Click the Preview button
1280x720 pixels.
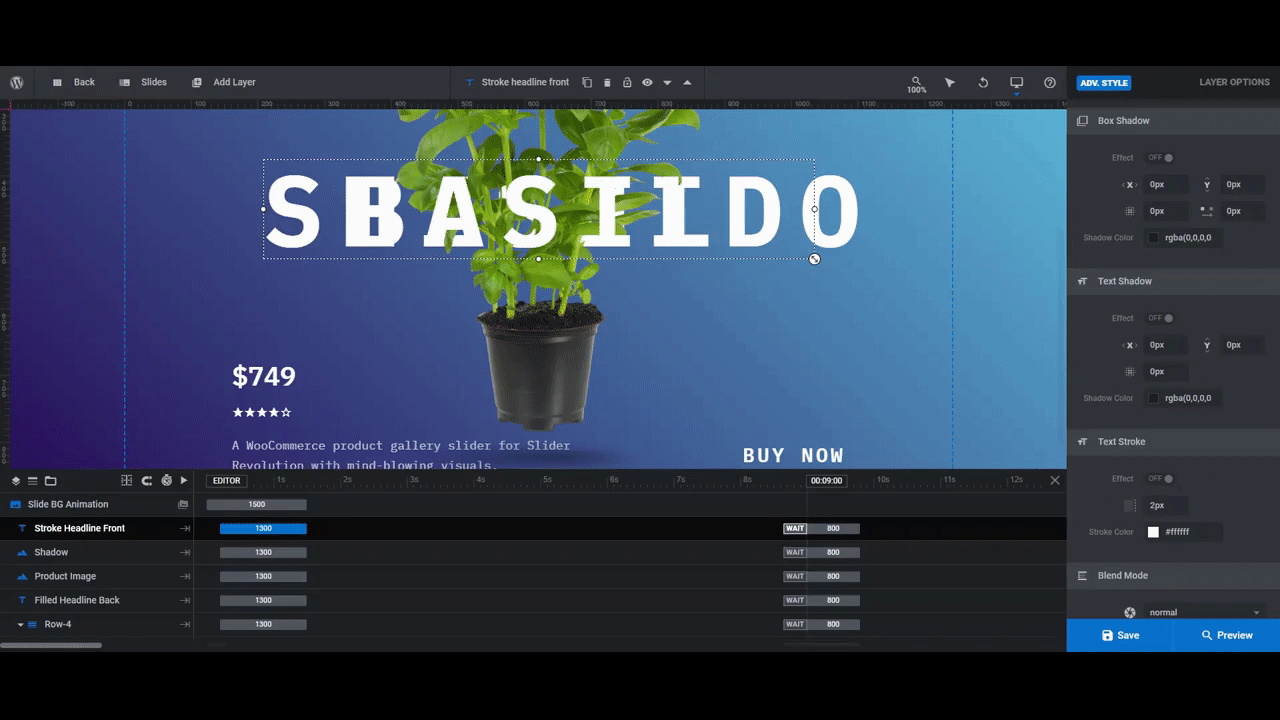coord(1227,635)
